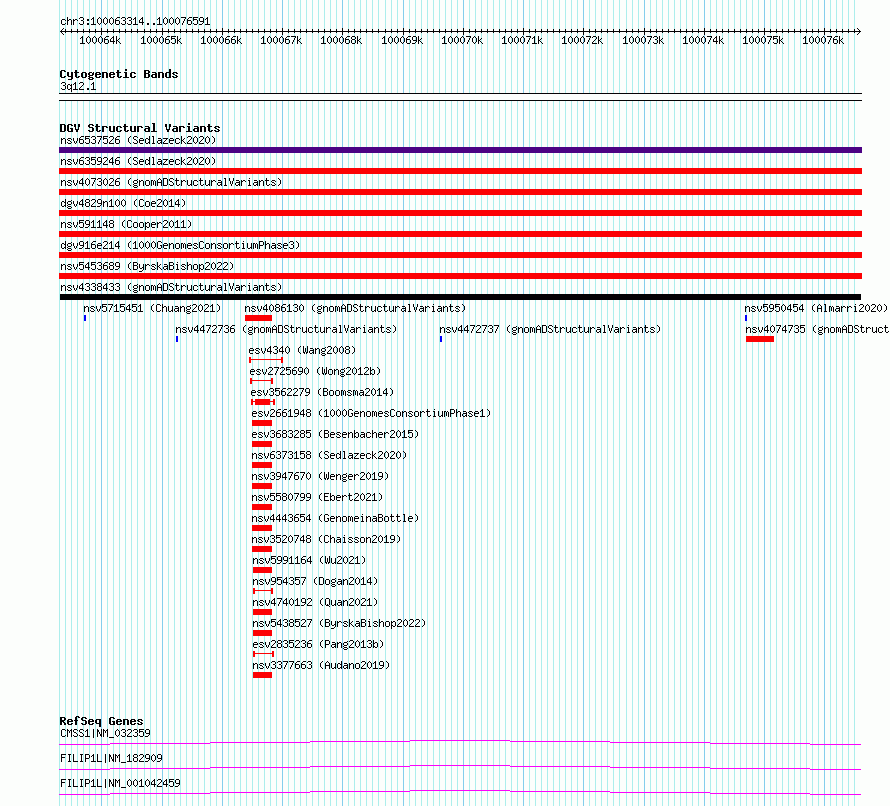
Task: Select the blue nsv4472737 marker
Action: pyautogui.click(x=441, y=339)
